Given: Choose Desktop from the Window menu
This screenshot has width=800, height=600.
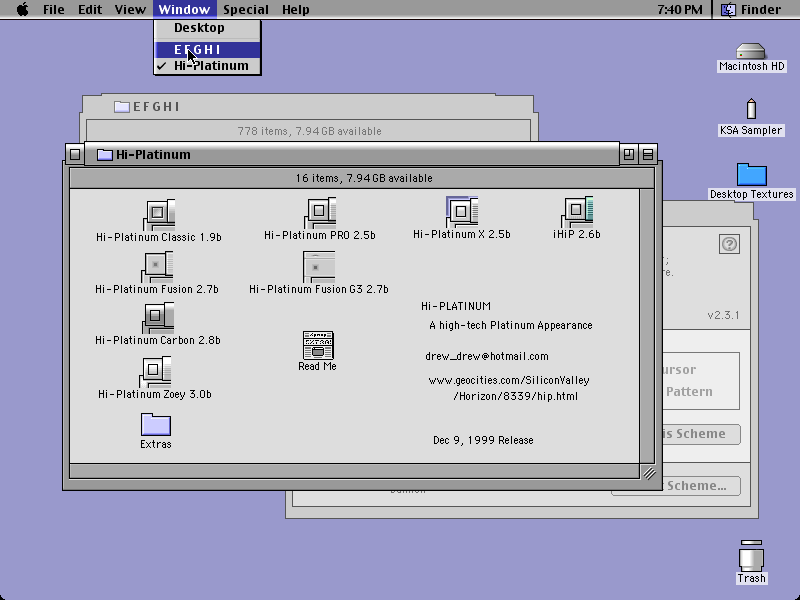Looking at the screenshot, I should tap(208, 28).
